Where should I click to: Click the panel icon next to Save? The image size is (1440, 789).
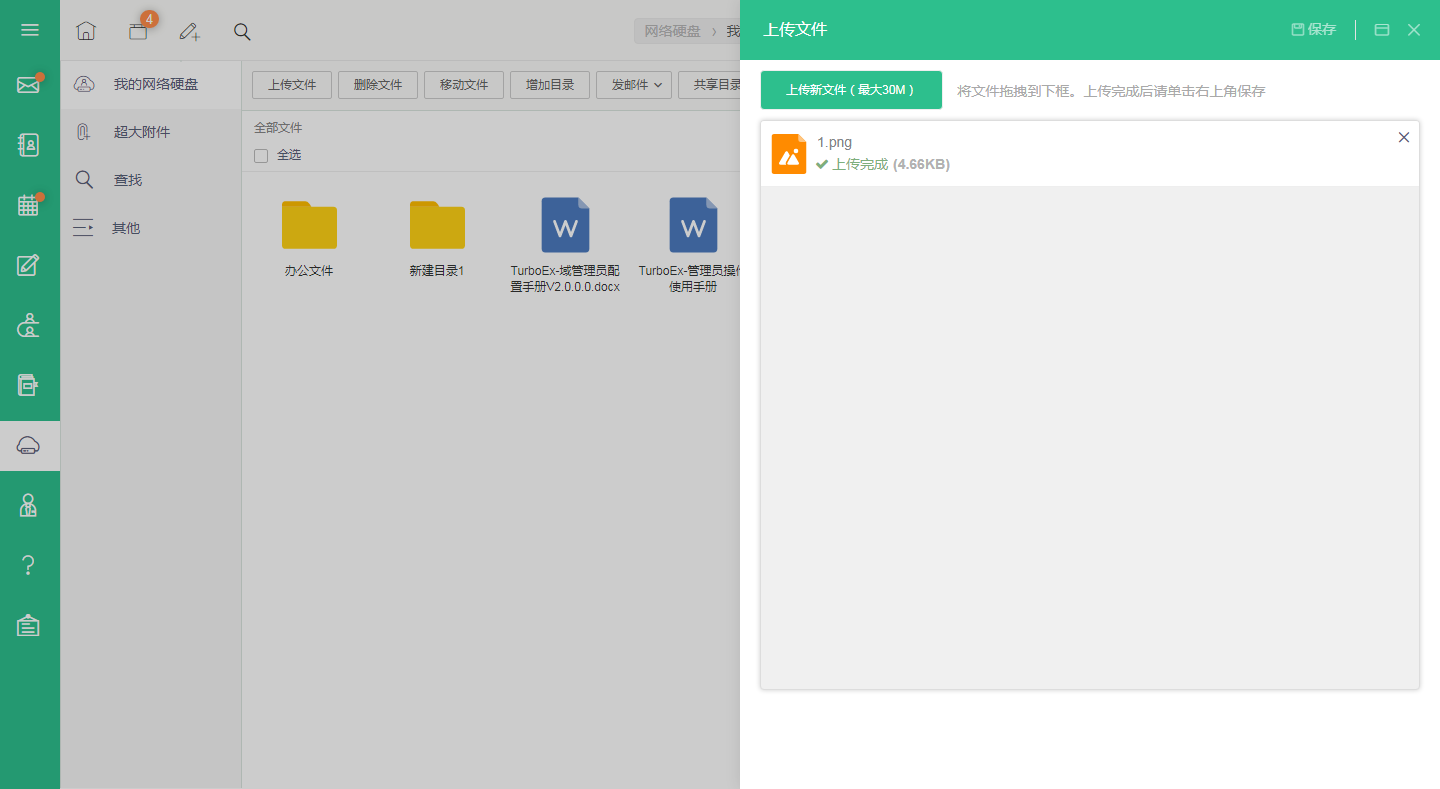coord(1382,30)
